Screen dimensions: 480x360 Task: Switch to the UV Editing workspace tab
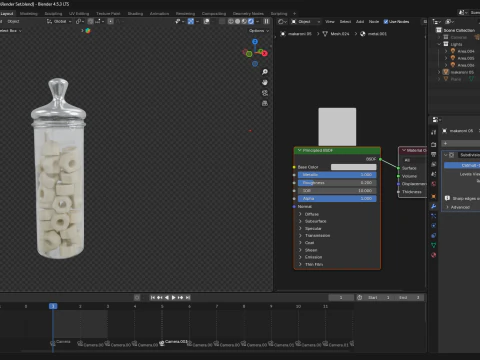coord(79,14)
